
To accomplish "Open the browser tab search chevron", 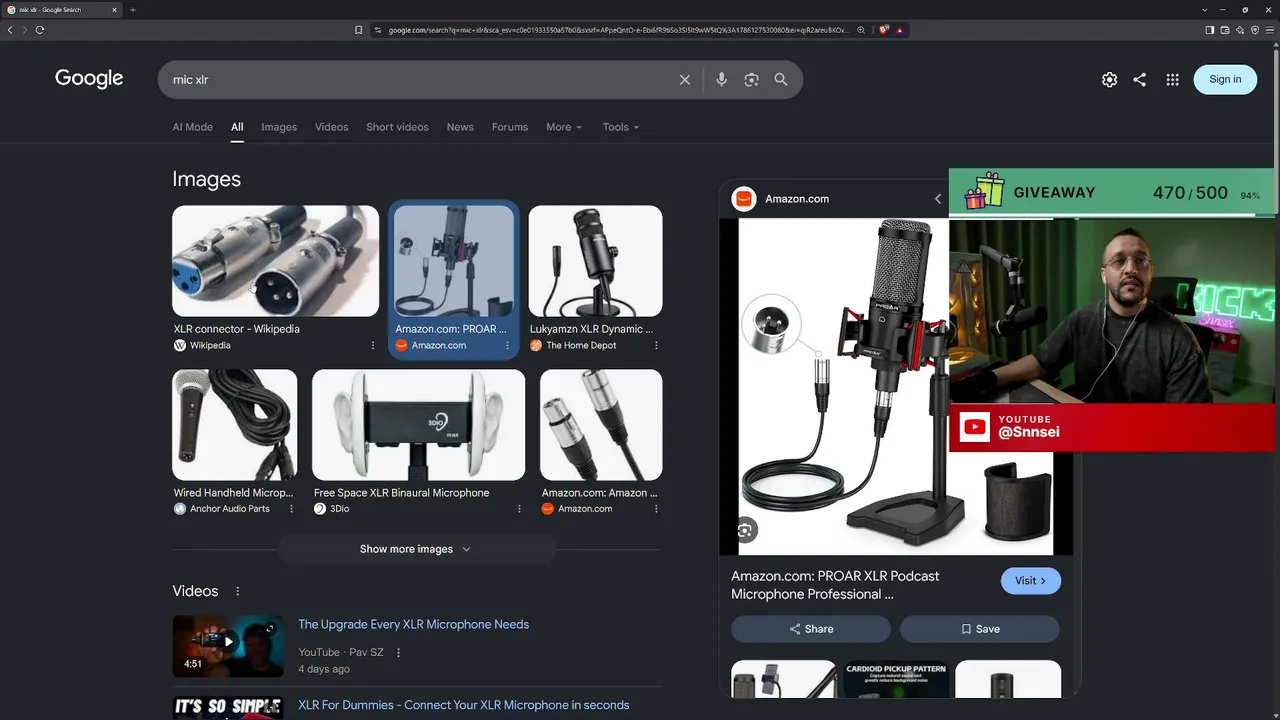I will point(1205,10).
